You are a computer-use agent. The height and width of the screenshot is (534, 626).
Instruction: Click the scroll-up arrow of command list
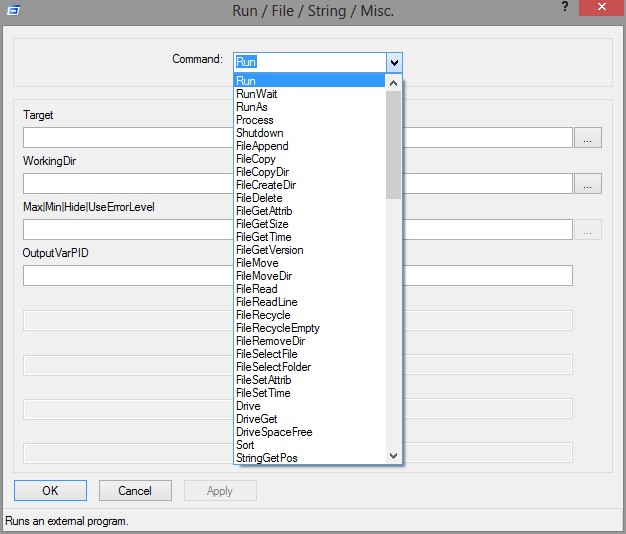tap(393, 83)
